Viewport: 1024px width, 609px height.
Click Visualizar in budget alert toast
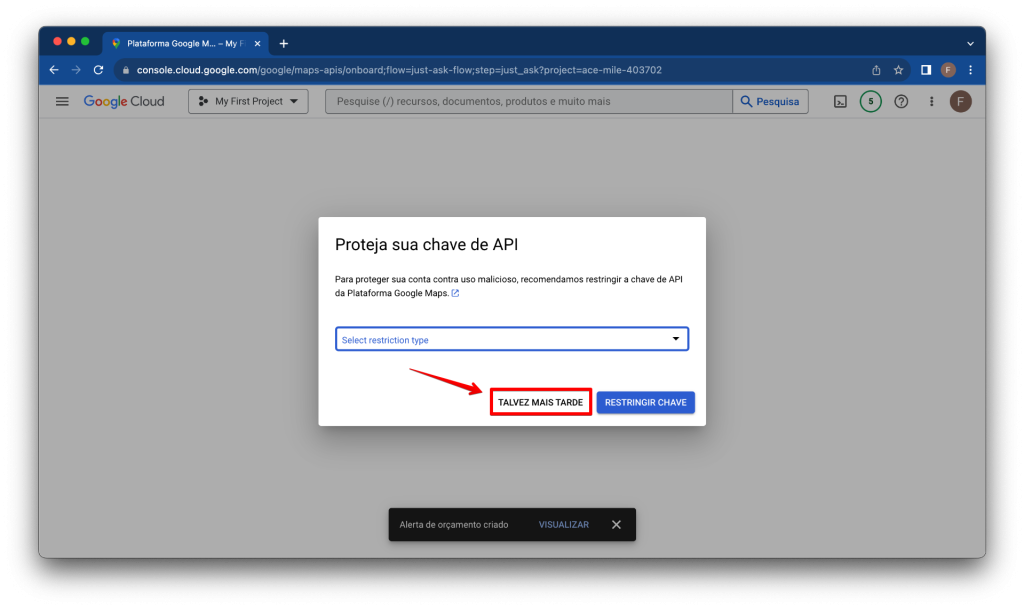[x=564, y=525]
